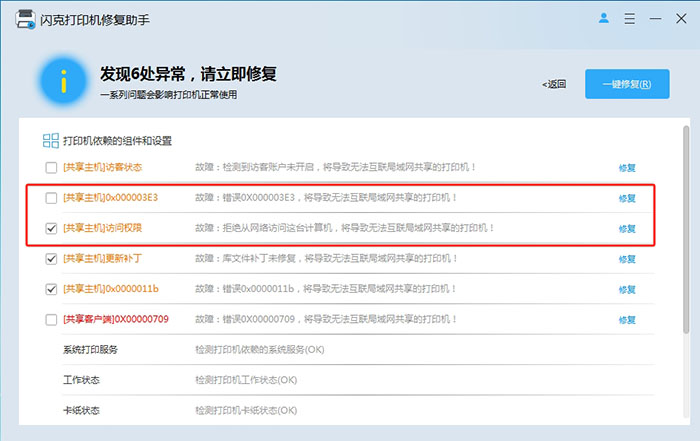Check the 访客状态 checkbox
This screenshot has width=700, height=441.
coord(51,168)
